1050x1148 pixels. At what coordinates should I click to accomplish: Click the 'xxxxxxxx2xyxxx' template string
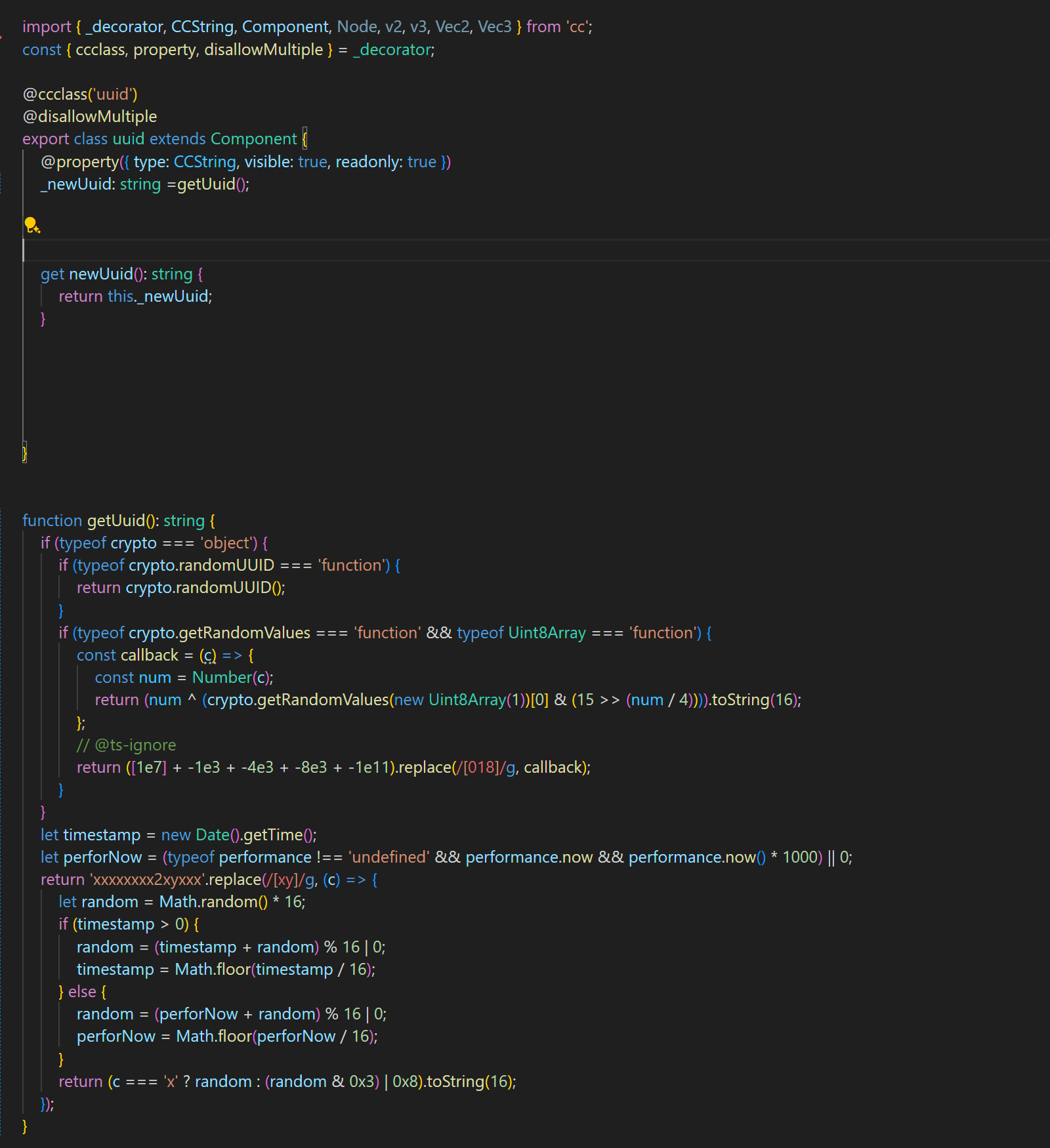148,880
